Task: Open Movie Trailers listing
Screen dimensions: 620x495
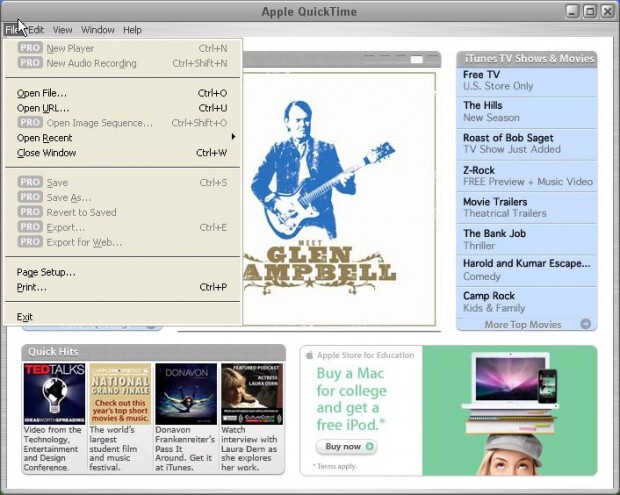Action: pyautogui.click(x=527, y=208)
